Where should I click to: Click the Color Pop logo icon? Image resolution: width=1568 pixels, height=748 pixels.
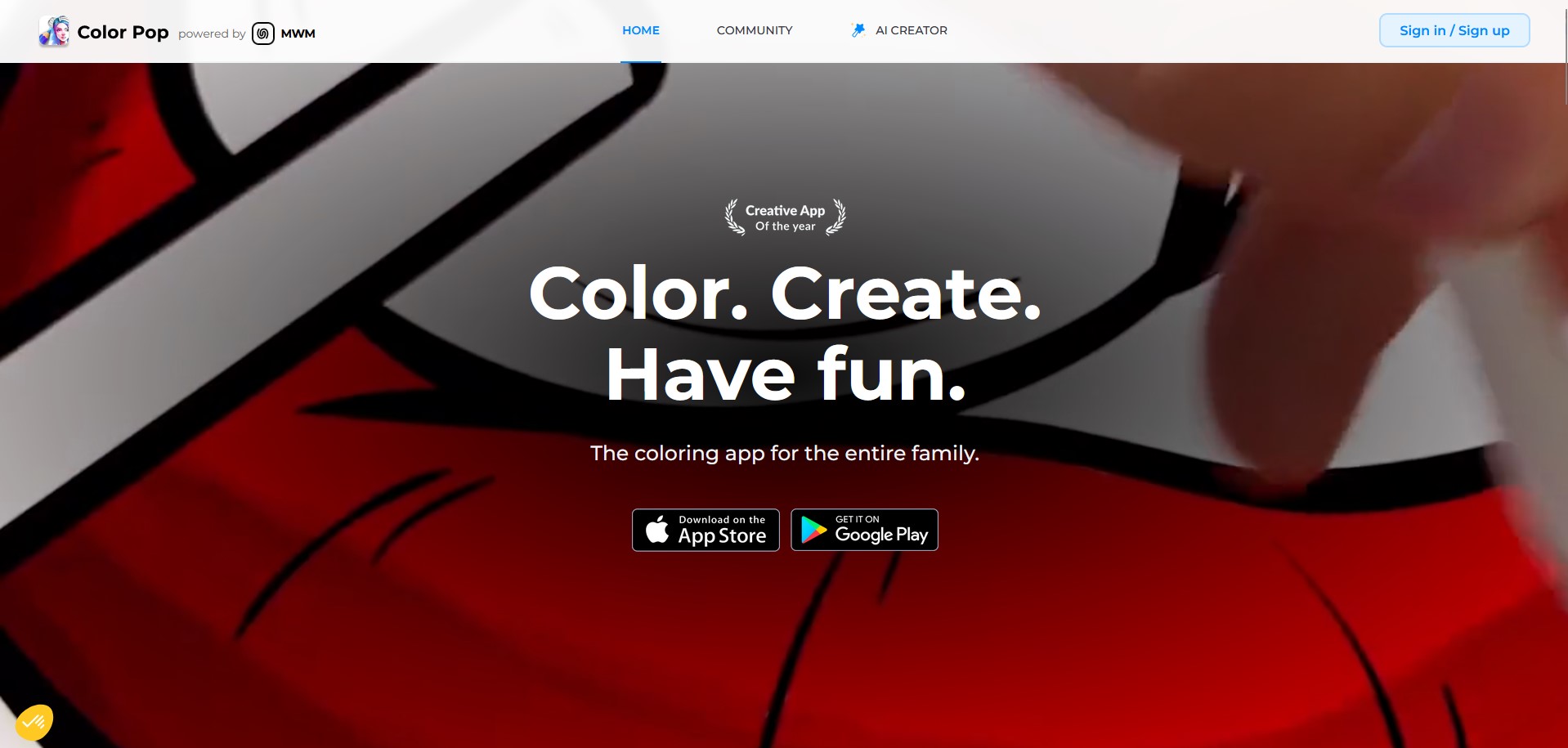(54, 31)
